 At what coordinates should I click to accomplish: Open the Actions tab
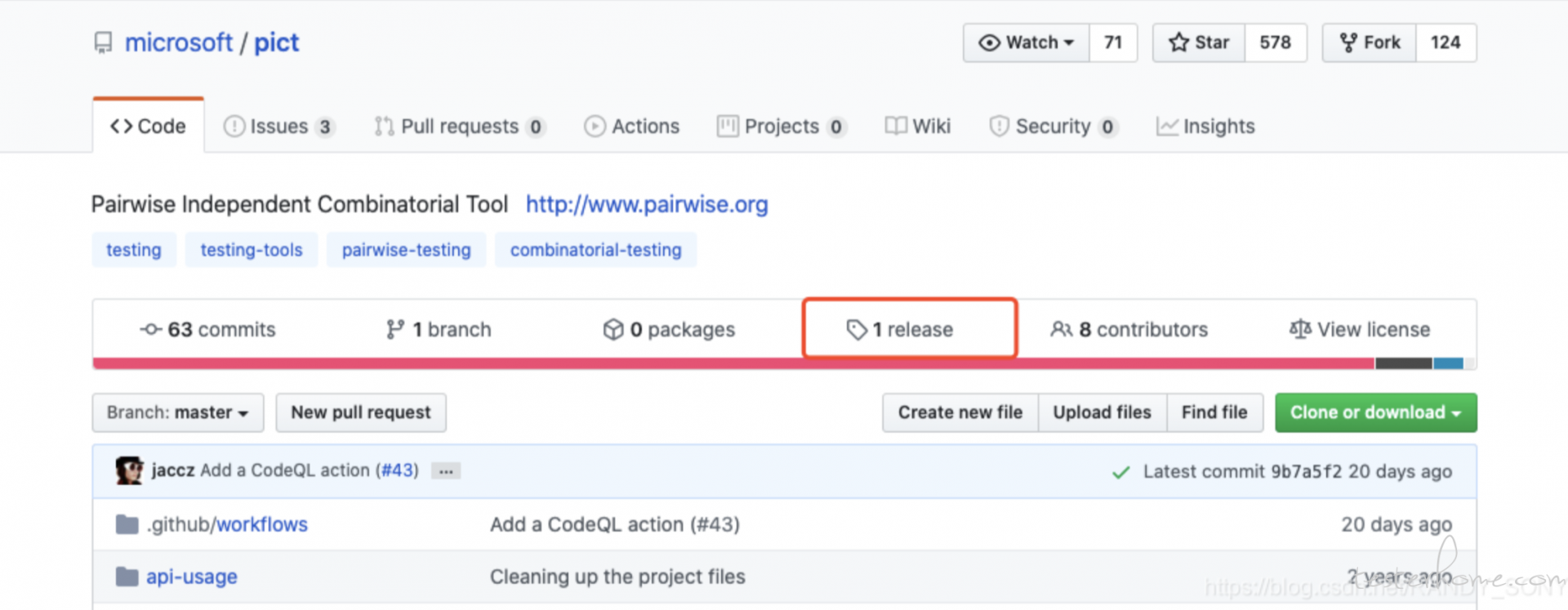tap(631, 127)
